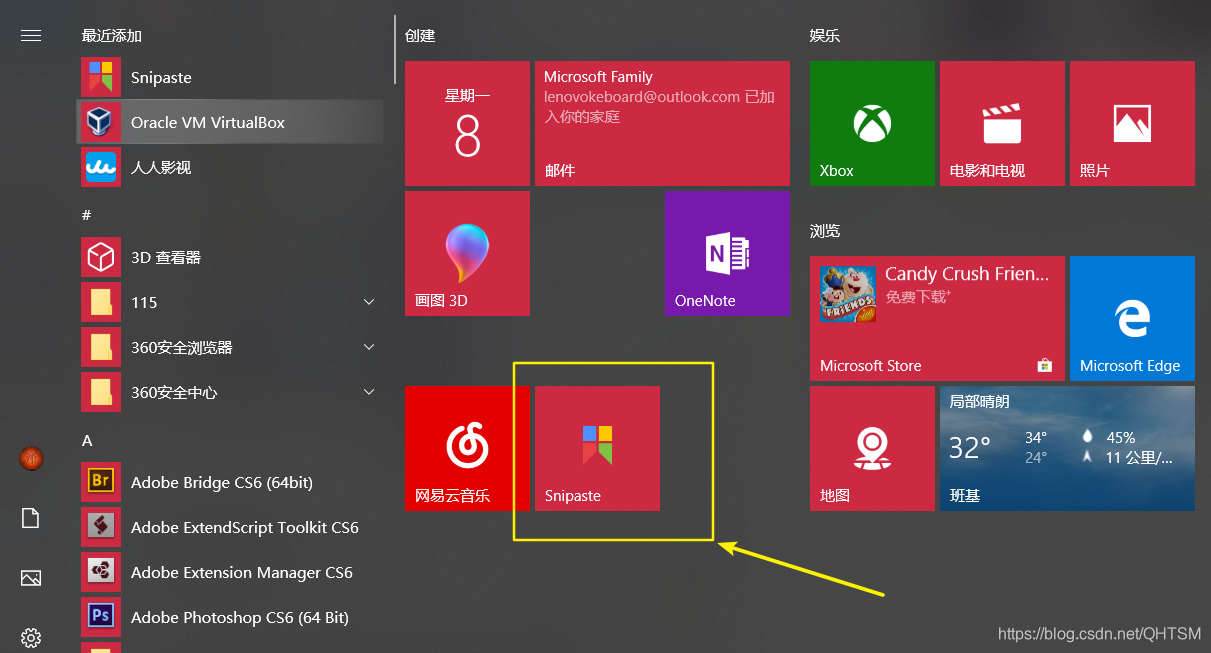Image resolution: width=1211 pixels, height=653 pixels.
Task: Open the hamburger menu at top left
Action: tap(31, 35)
